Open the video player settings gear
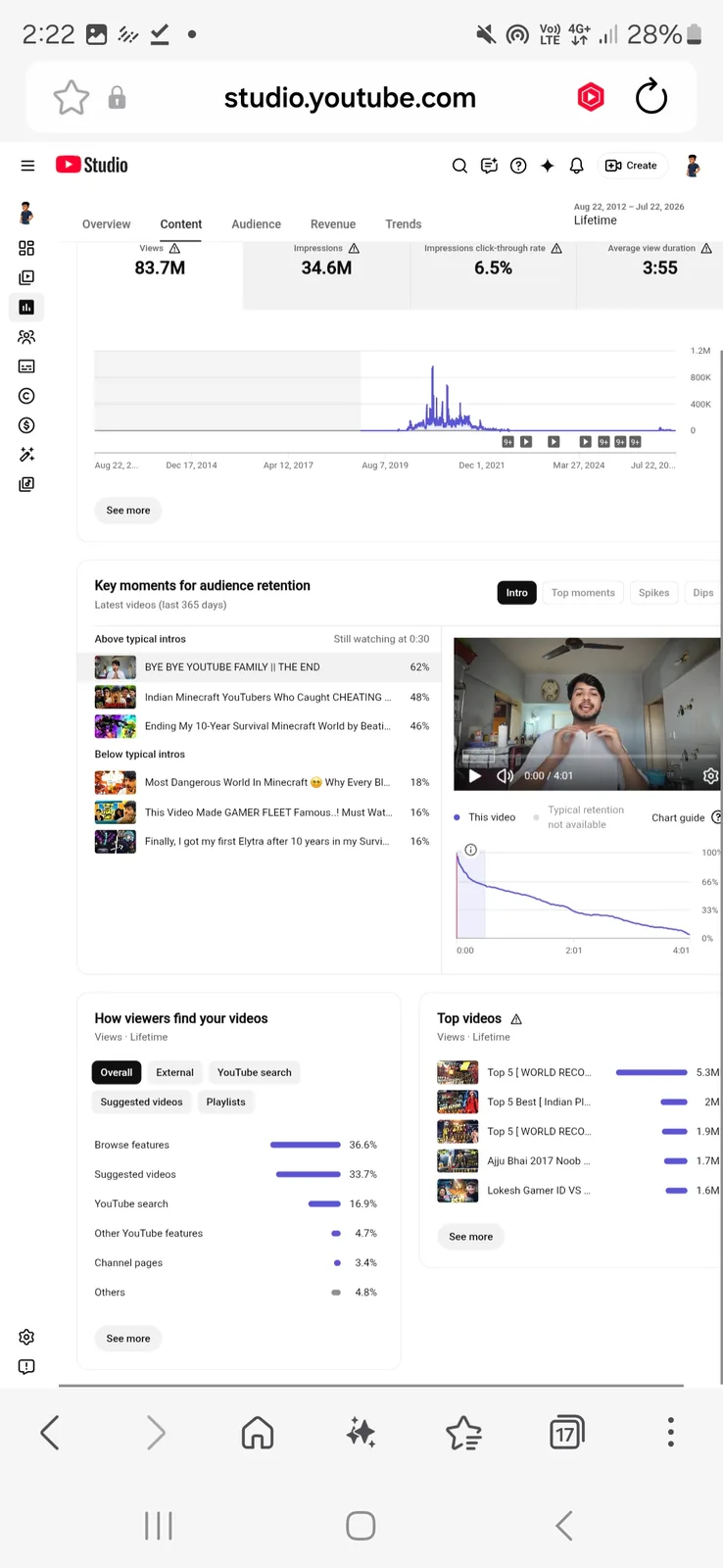 coord(711,776)
